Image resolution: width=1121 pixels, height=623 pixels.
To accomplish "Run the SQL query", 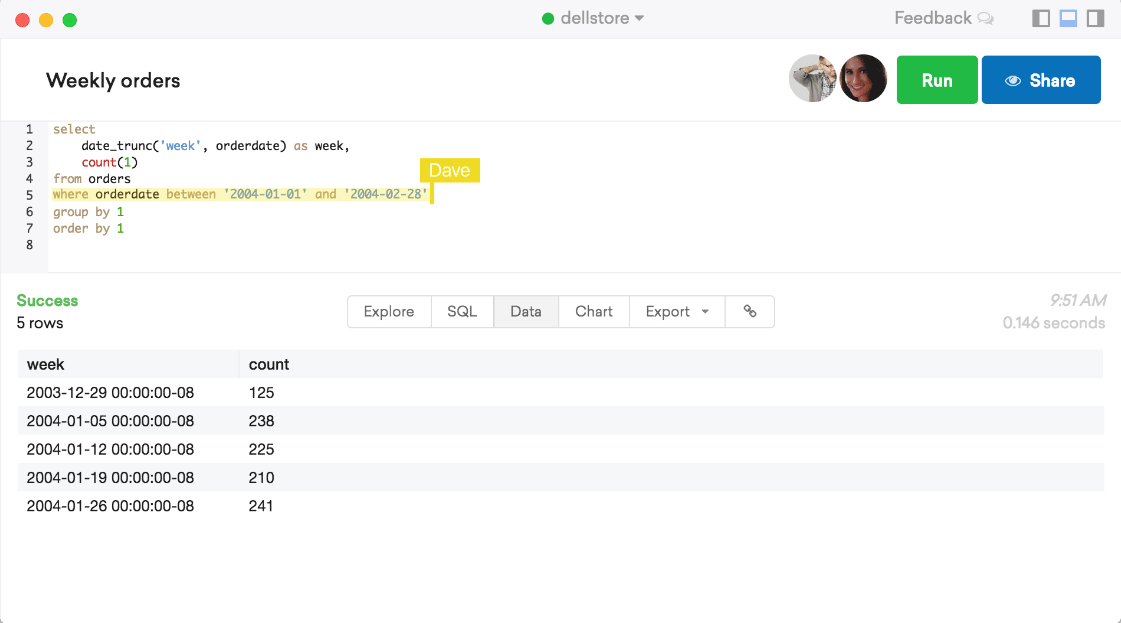I will (937, 80).
